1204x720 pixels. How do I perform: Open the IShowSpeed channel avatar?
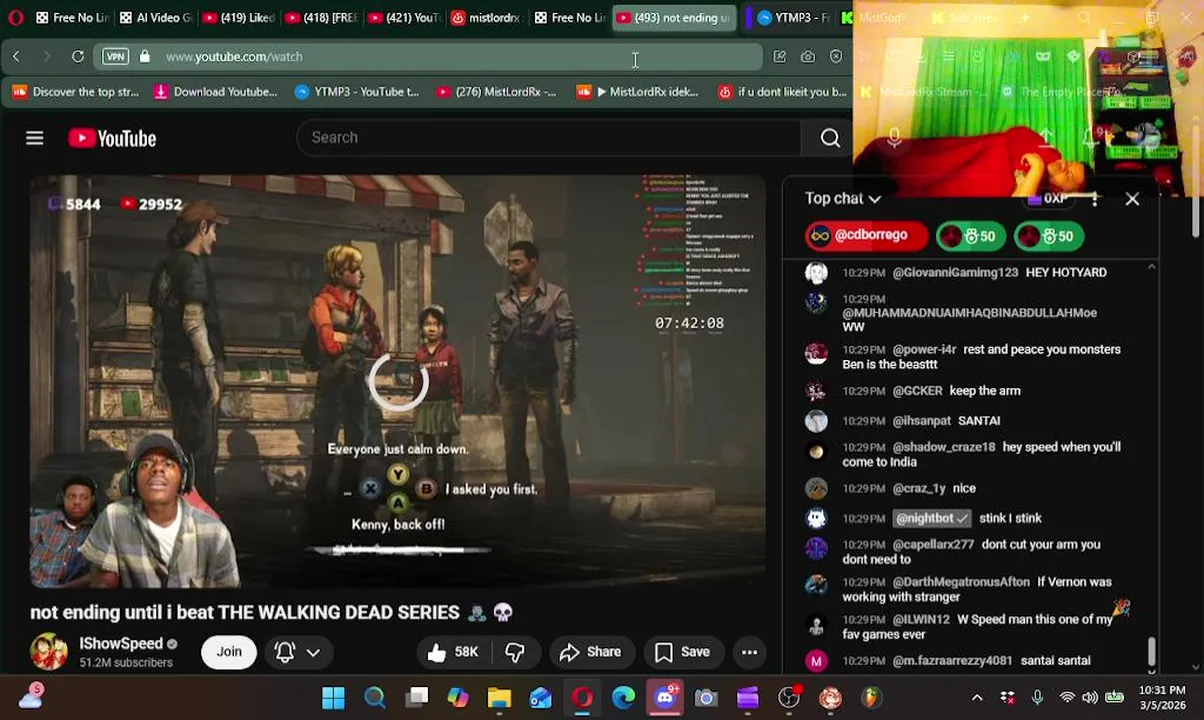click(x=48, y=652)
